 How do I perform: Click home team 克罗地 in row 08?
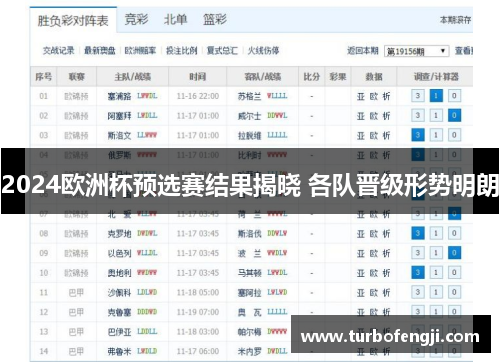coord(119,234)
